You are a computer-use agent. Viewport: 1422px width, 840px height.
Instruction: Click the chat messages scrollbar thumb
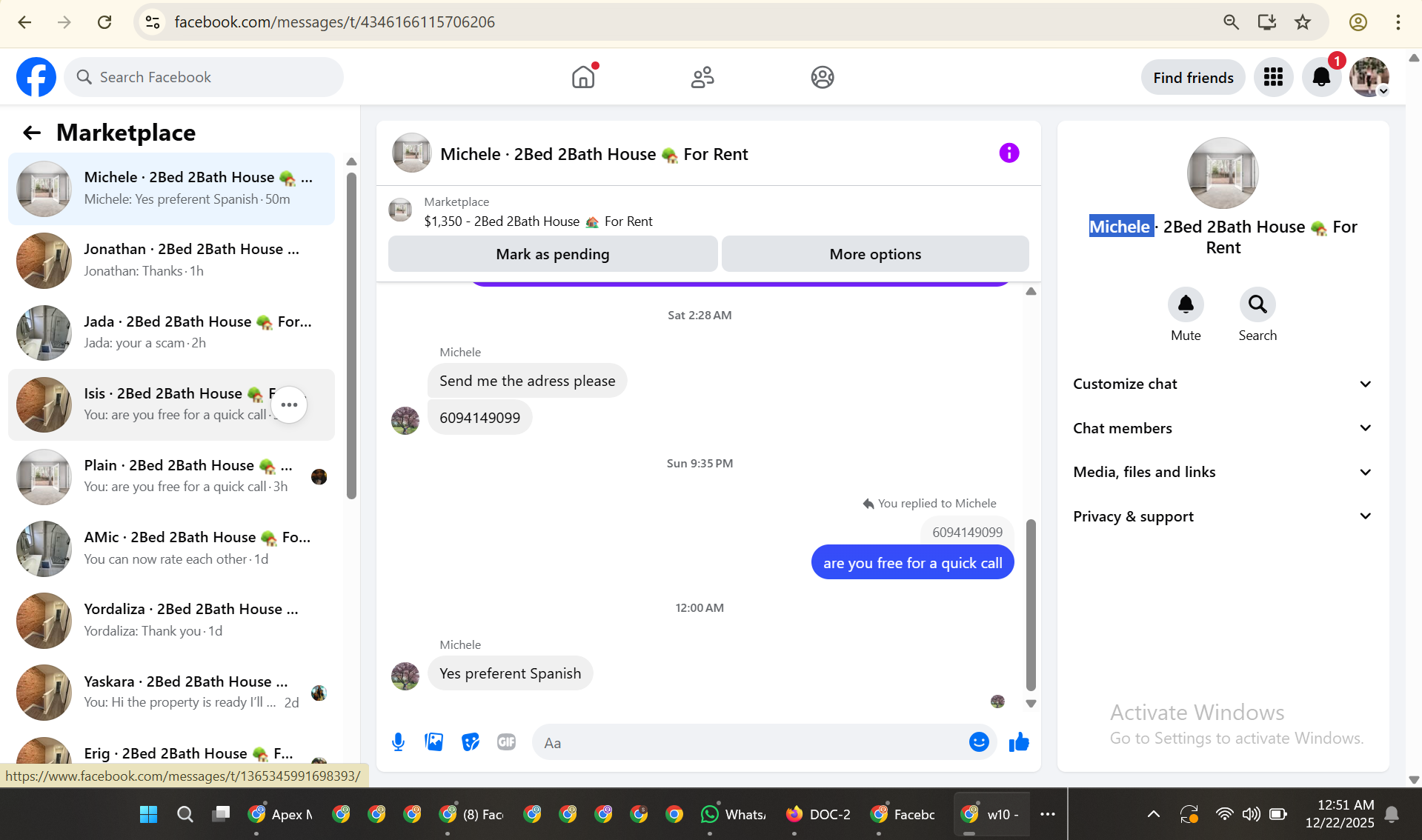pos(1031,604)
